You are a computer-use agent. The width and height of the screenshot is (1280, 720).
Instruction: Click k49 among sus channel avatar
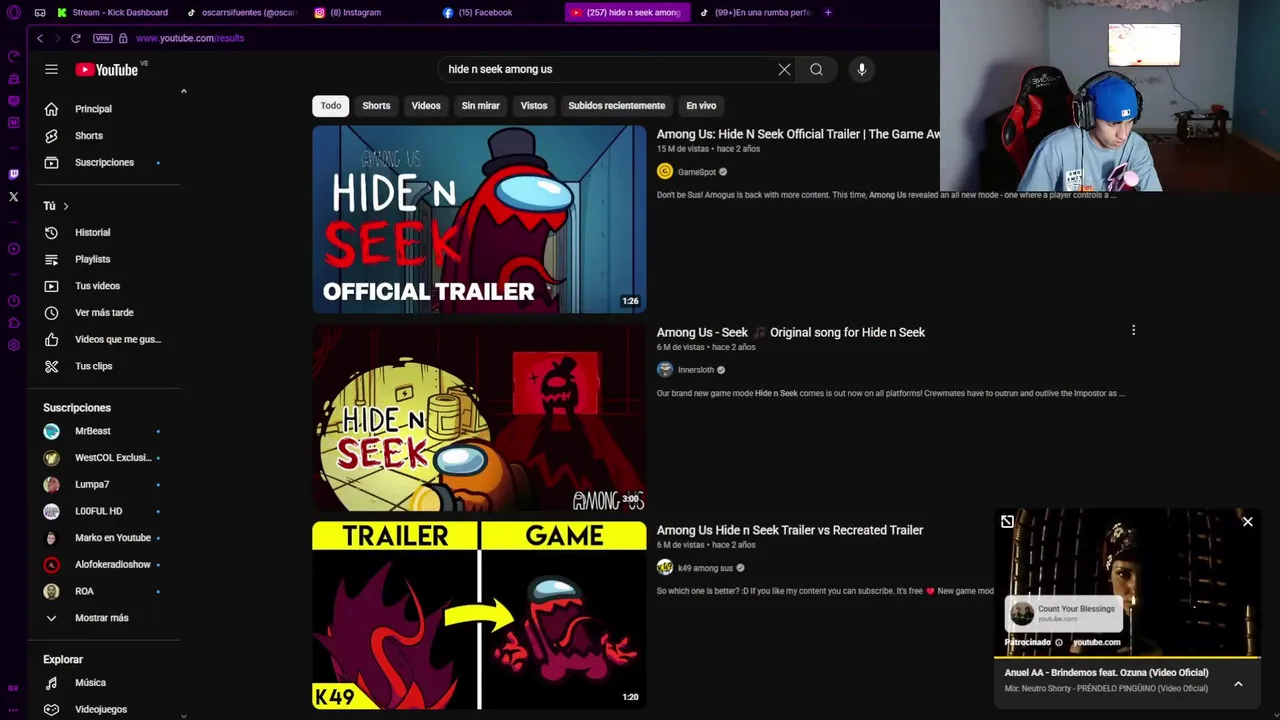[x=665, y=568]
